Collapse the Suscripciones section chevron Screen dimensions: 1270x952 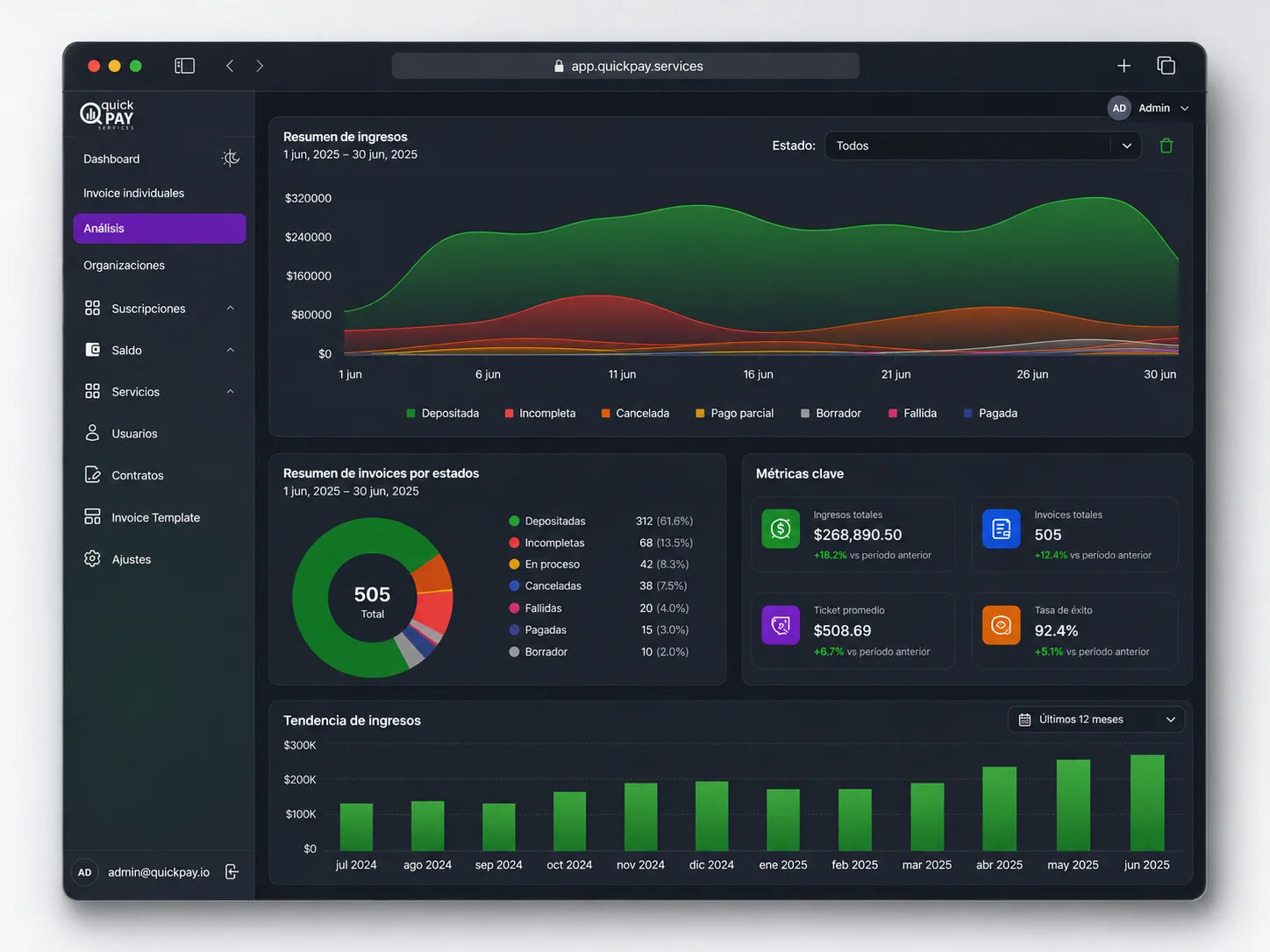click(x=231, y=308)
